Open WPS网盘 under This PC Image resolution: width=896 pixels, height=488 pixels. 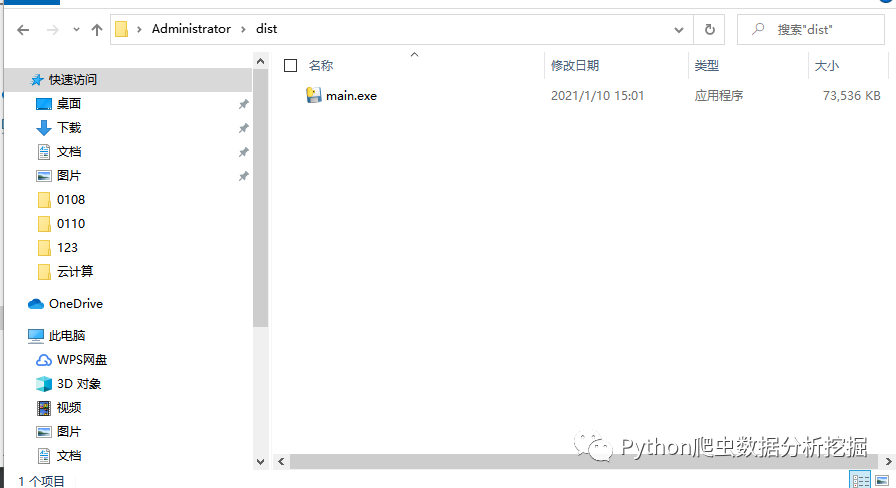[x=82, y=359]
